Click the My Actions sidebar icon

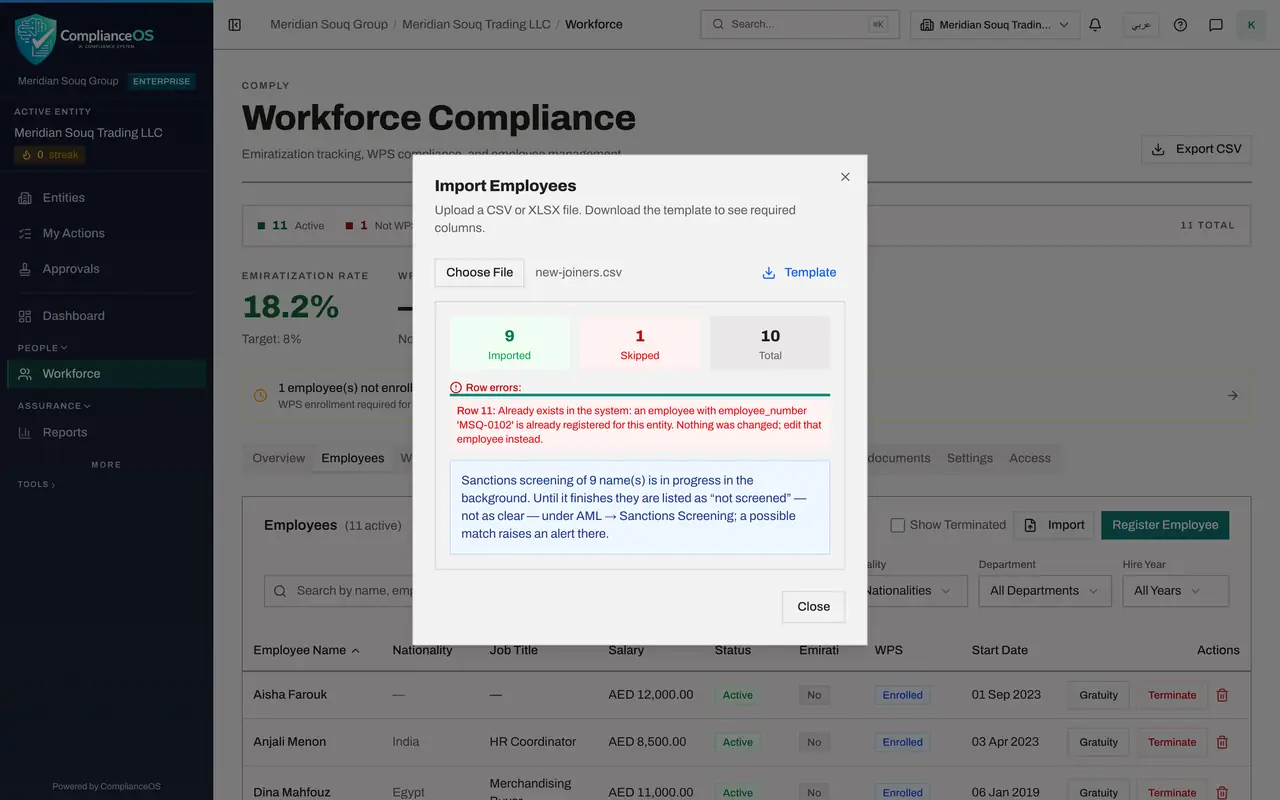point(25,233)
